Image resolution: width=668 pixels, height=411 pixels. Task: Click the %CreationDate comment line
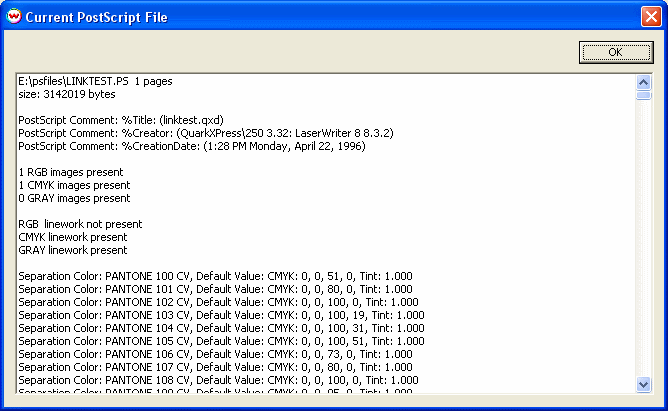(x=192, y=146)
